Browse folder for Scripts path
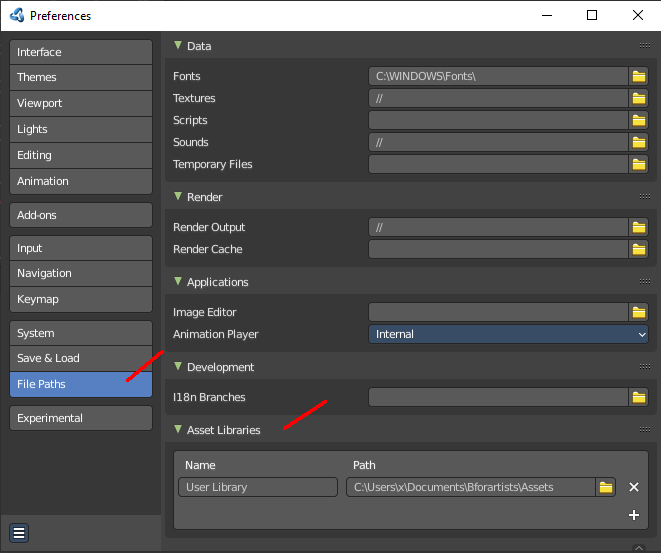The image size is (661, 553). [638, 120]
